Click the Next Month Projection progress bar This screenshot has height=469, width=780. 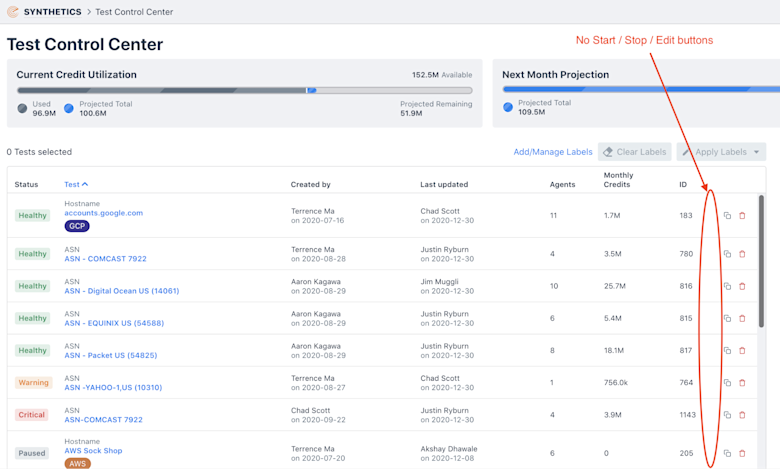tap(641, 89)
